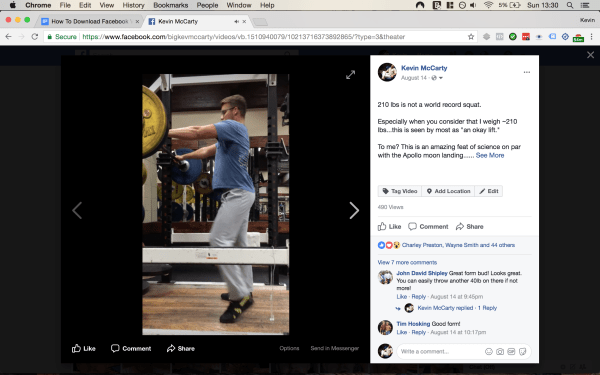The height and width of the screenshot is (375, 600).
Task: Open the Chrome menu in menu bar
Action: (x=38, y=5)
